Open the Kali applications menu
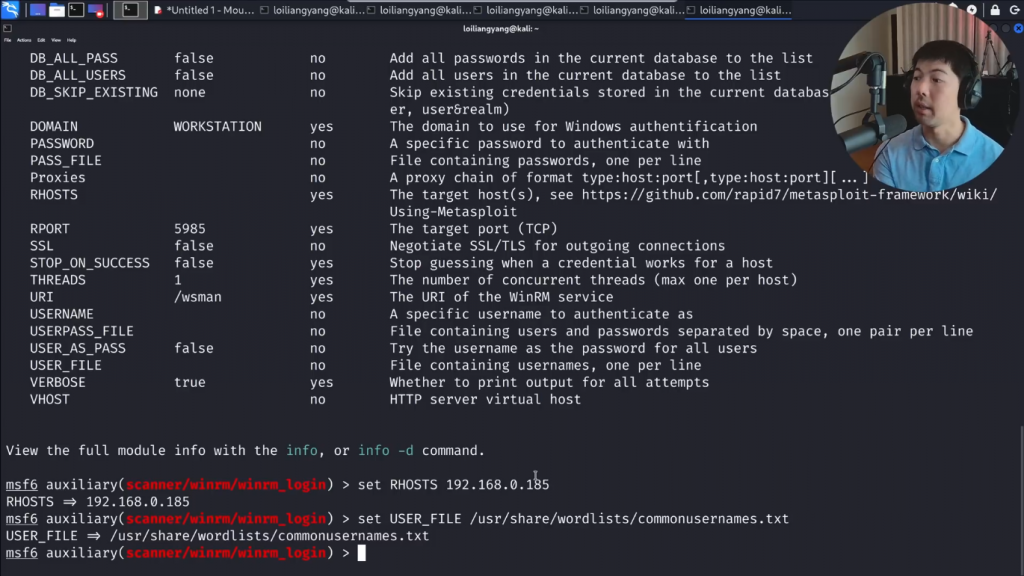The height and width of the screenshot is (576, 1024). (x=10, y=10)
